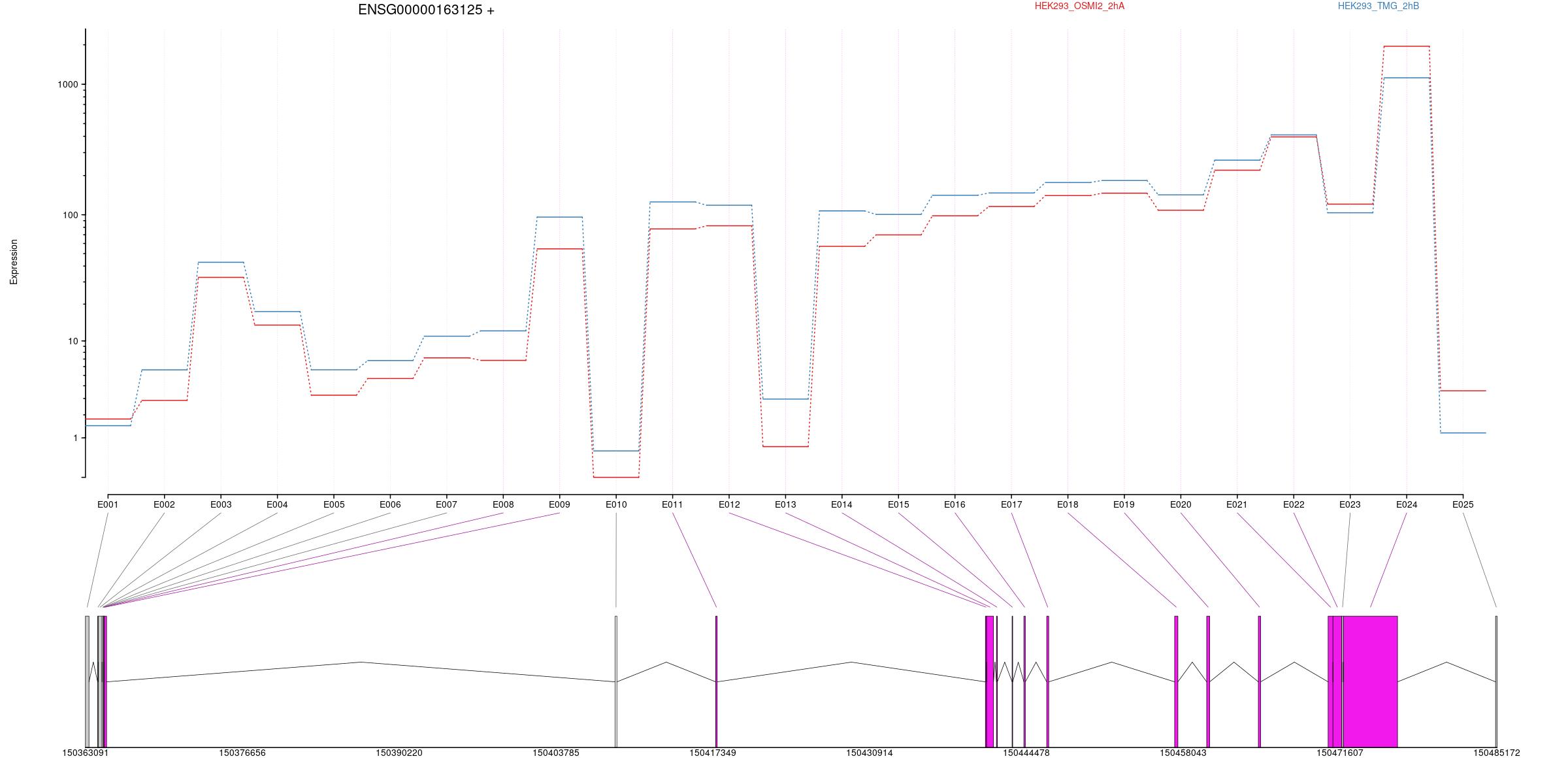1568x784 pixels.
Task: Click exon label E021
Action: 1237,504
